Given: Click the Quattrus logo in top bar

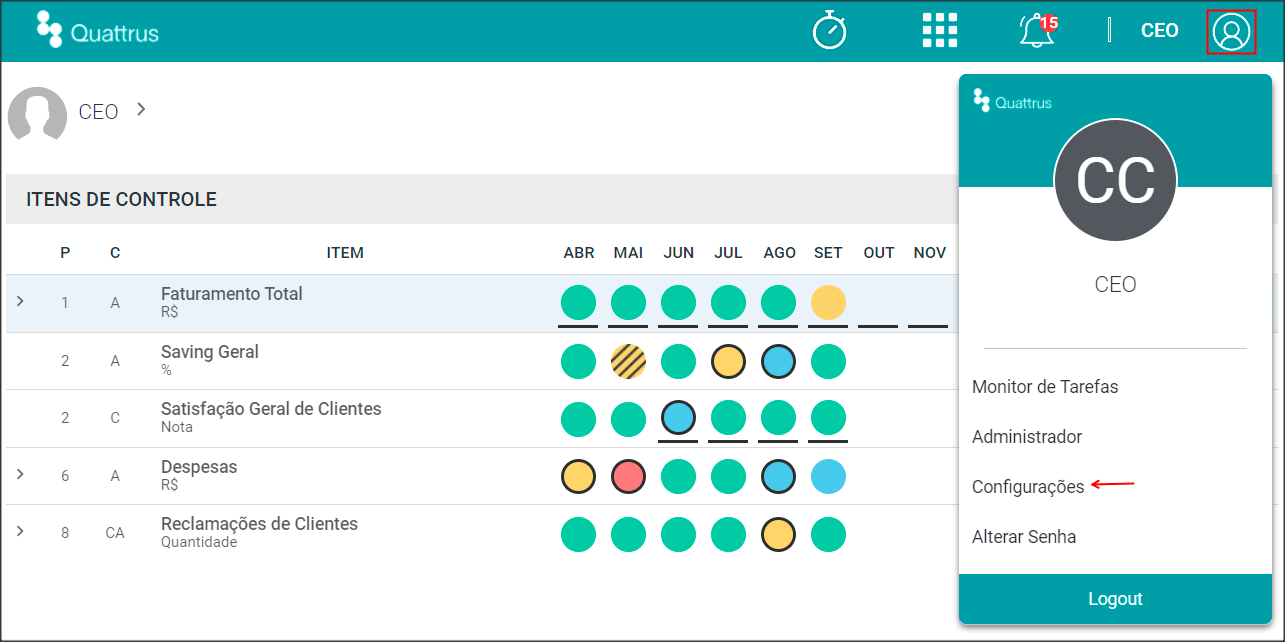Looking at the screenshot, I should (97, 30).
